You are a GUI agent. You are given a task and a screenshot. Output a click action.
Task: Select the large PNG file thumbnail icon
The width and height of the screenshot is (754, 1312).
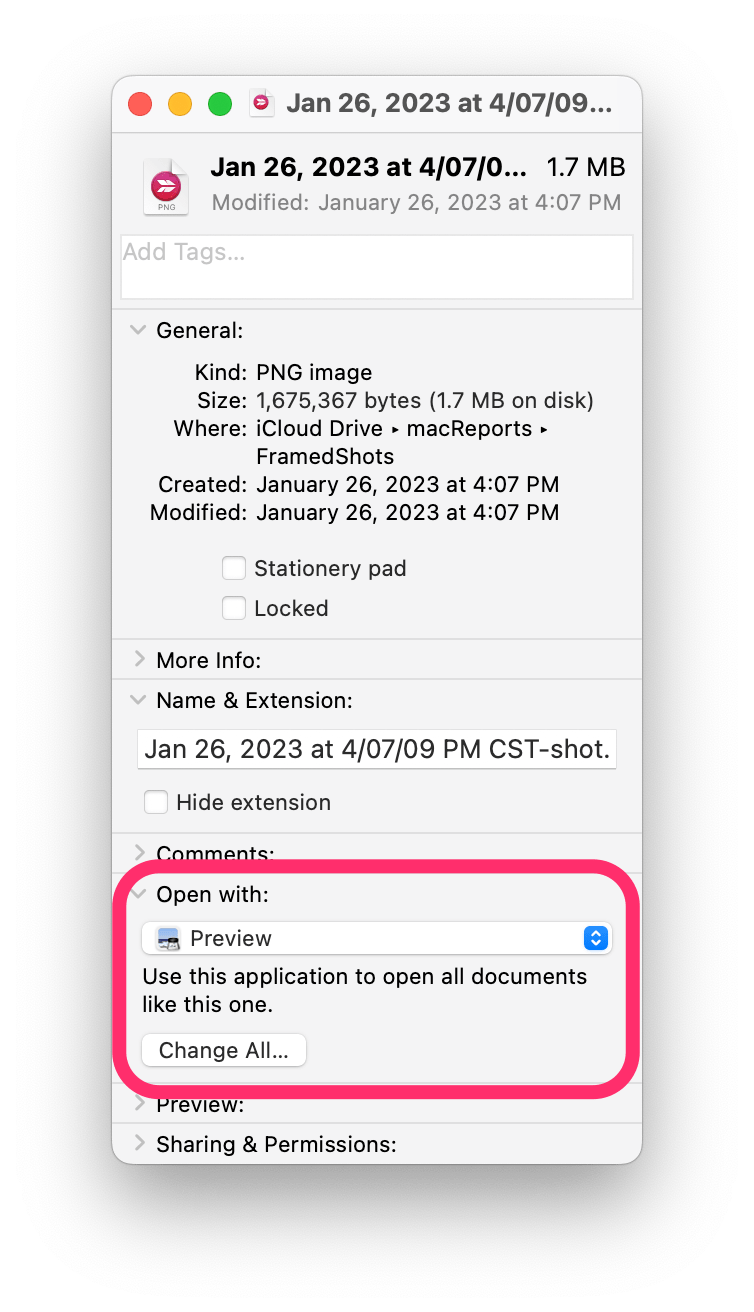166,186
